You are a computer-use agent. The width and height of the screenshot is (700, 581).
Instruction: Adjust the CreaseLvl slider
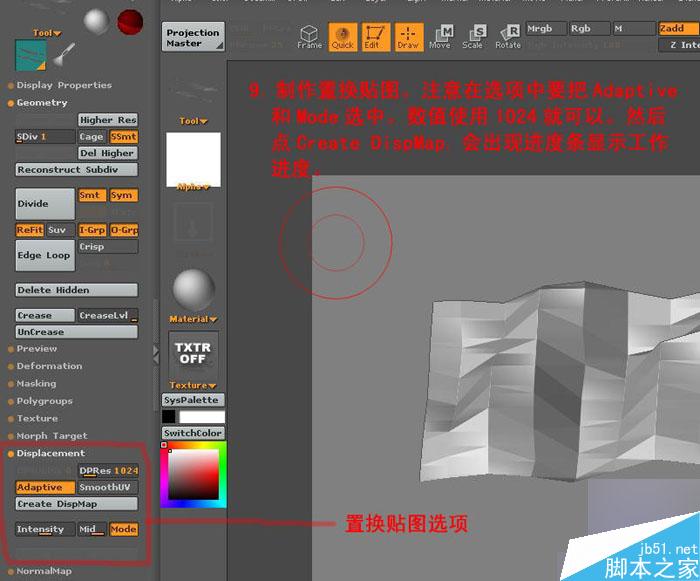tap(108, 316)
